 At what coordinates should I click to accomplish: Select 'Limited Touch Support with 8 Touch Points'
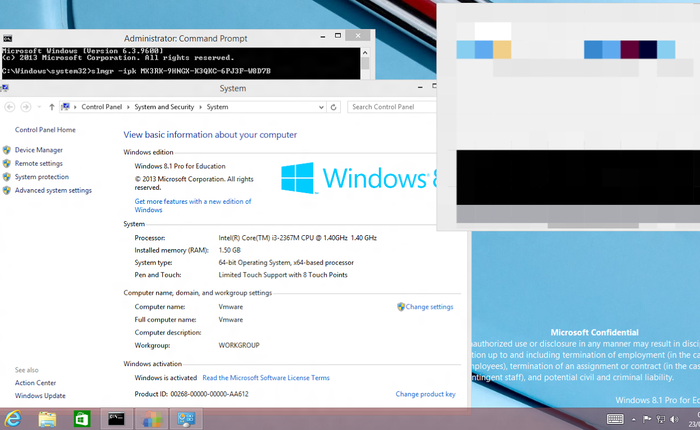click(x=283, y=275)
